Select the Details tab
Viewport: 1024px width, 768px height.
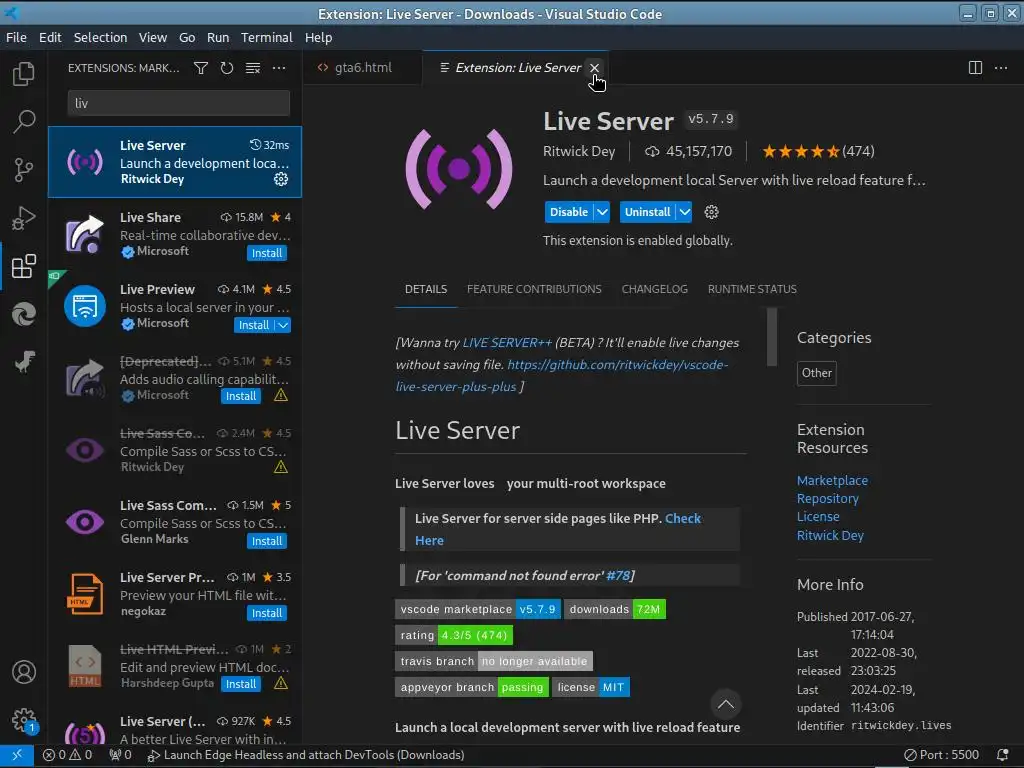point(426,289)
